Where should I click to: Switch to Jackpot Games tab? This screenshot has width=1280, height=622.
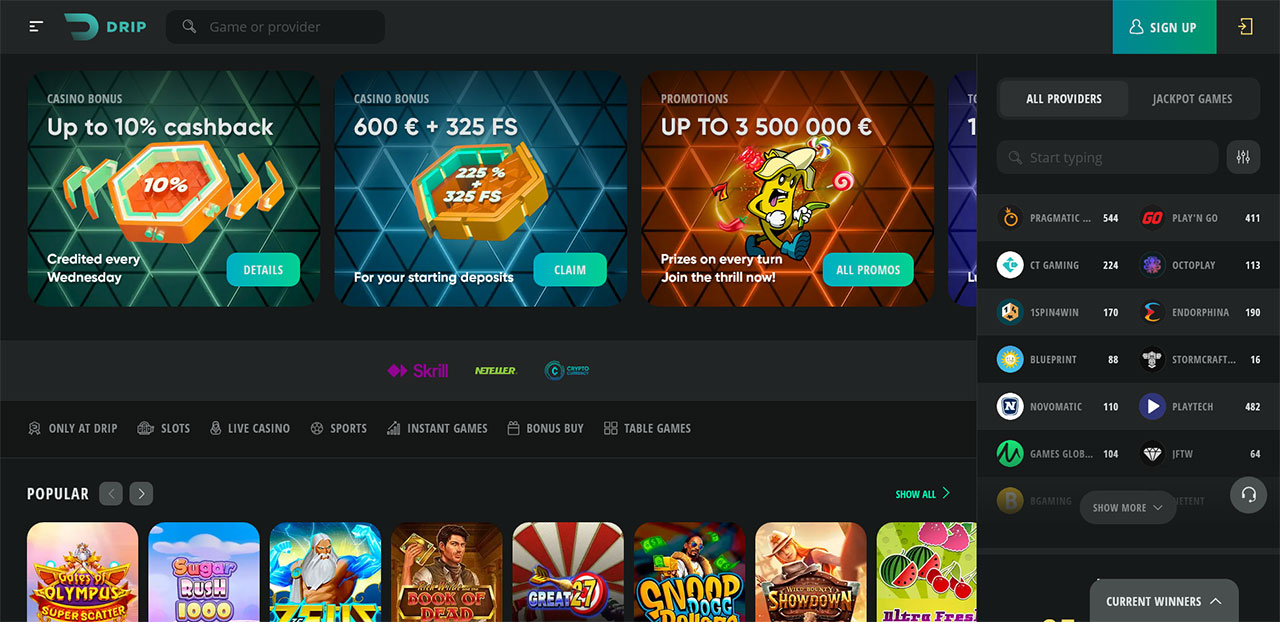(x=1192, y=99)
